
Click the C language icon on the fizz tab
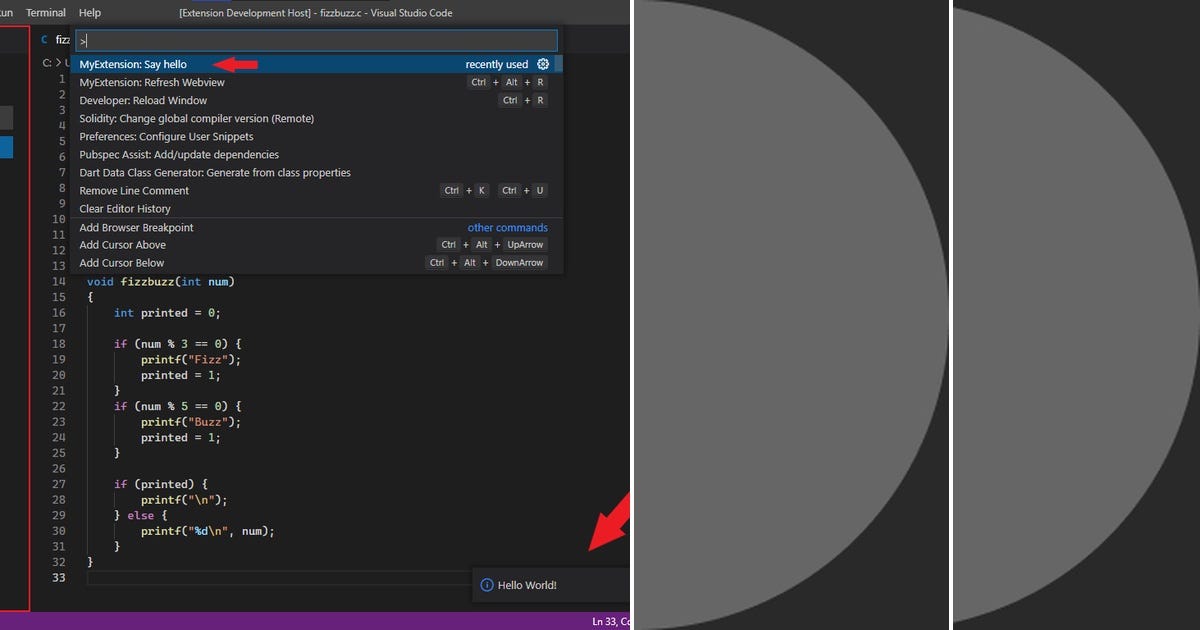[44, 40]
